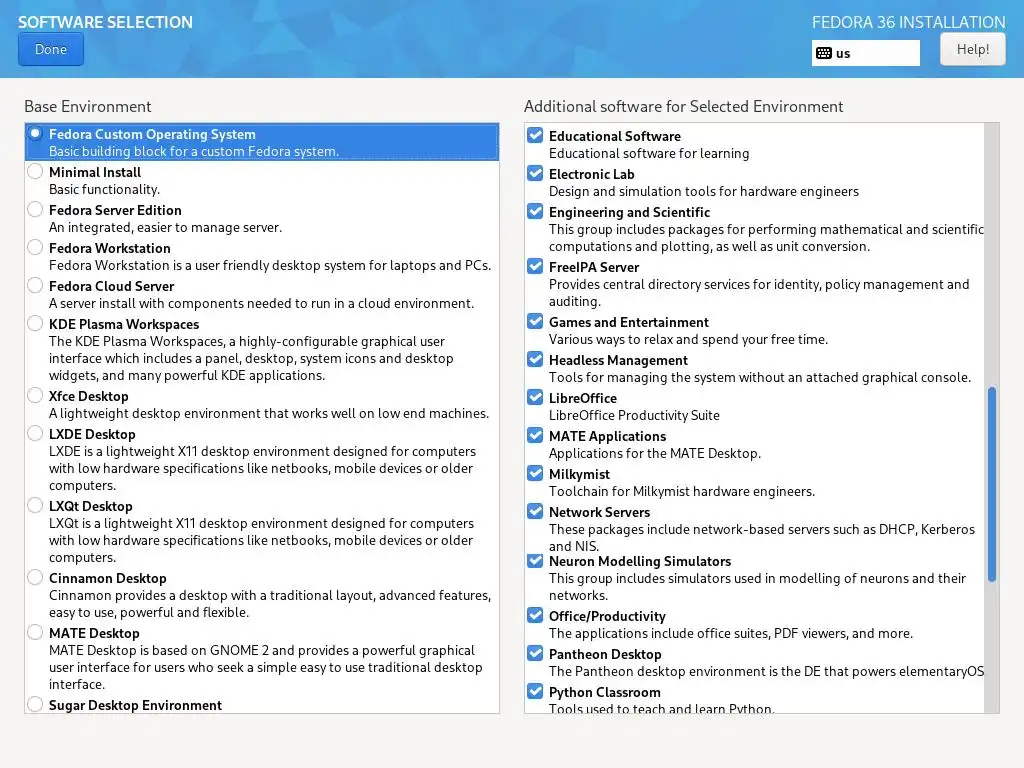Click 'Educational software for learning' description
This screenshot has height=768, width=1024.
pos(649,153)
